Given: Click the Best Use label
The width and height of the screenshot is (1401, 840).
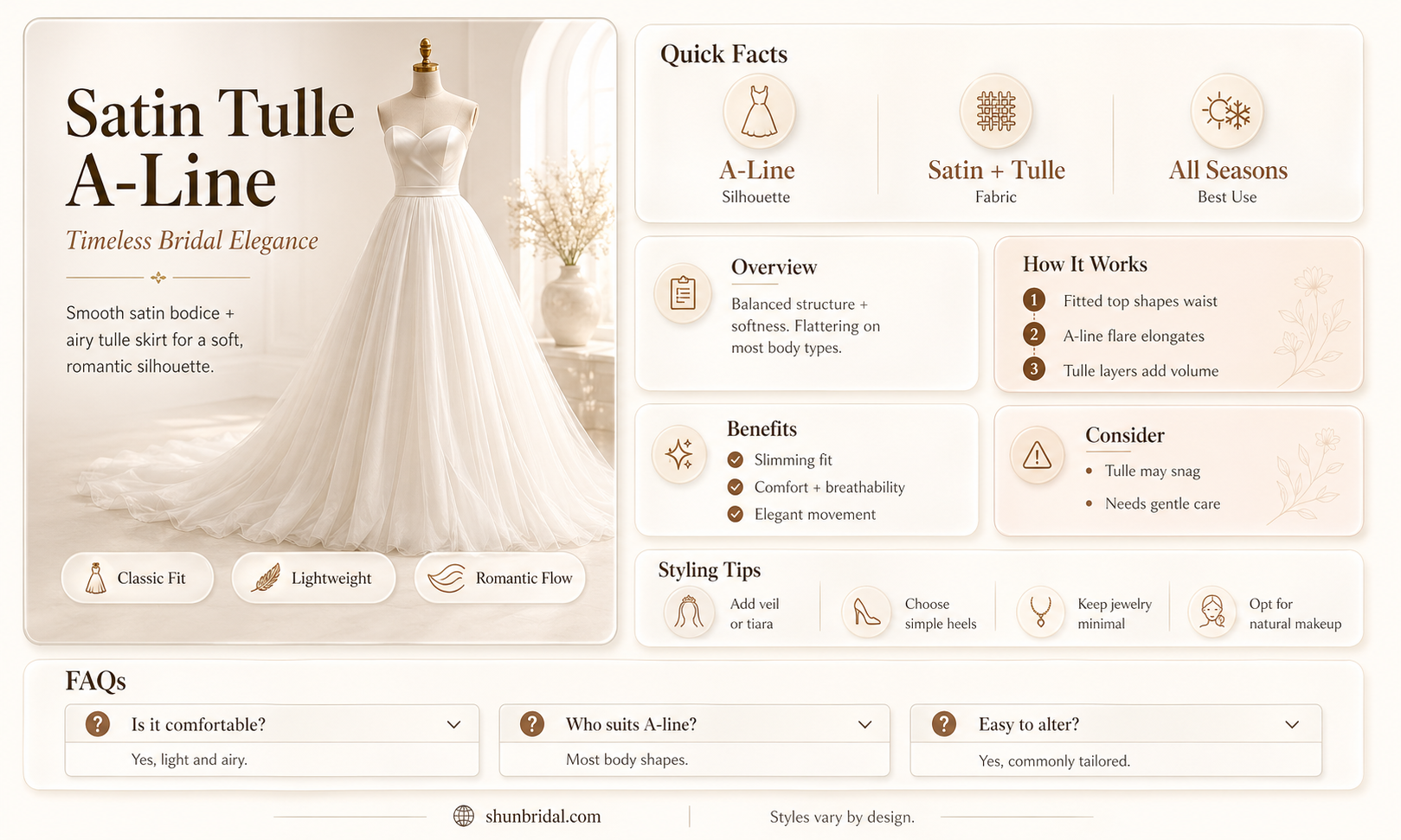Looking at the screenshot, I should tap(1227, 196).
